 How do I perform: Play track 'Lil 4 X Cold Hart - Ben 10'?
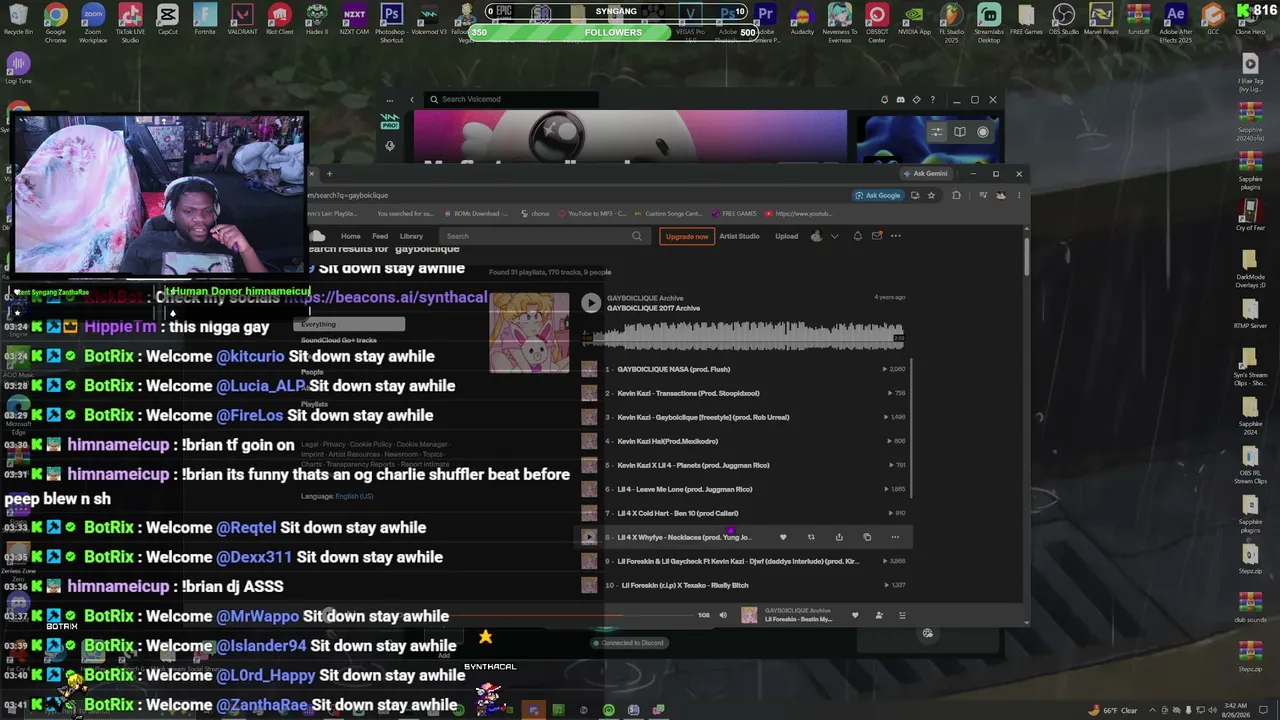click(678, 513)
